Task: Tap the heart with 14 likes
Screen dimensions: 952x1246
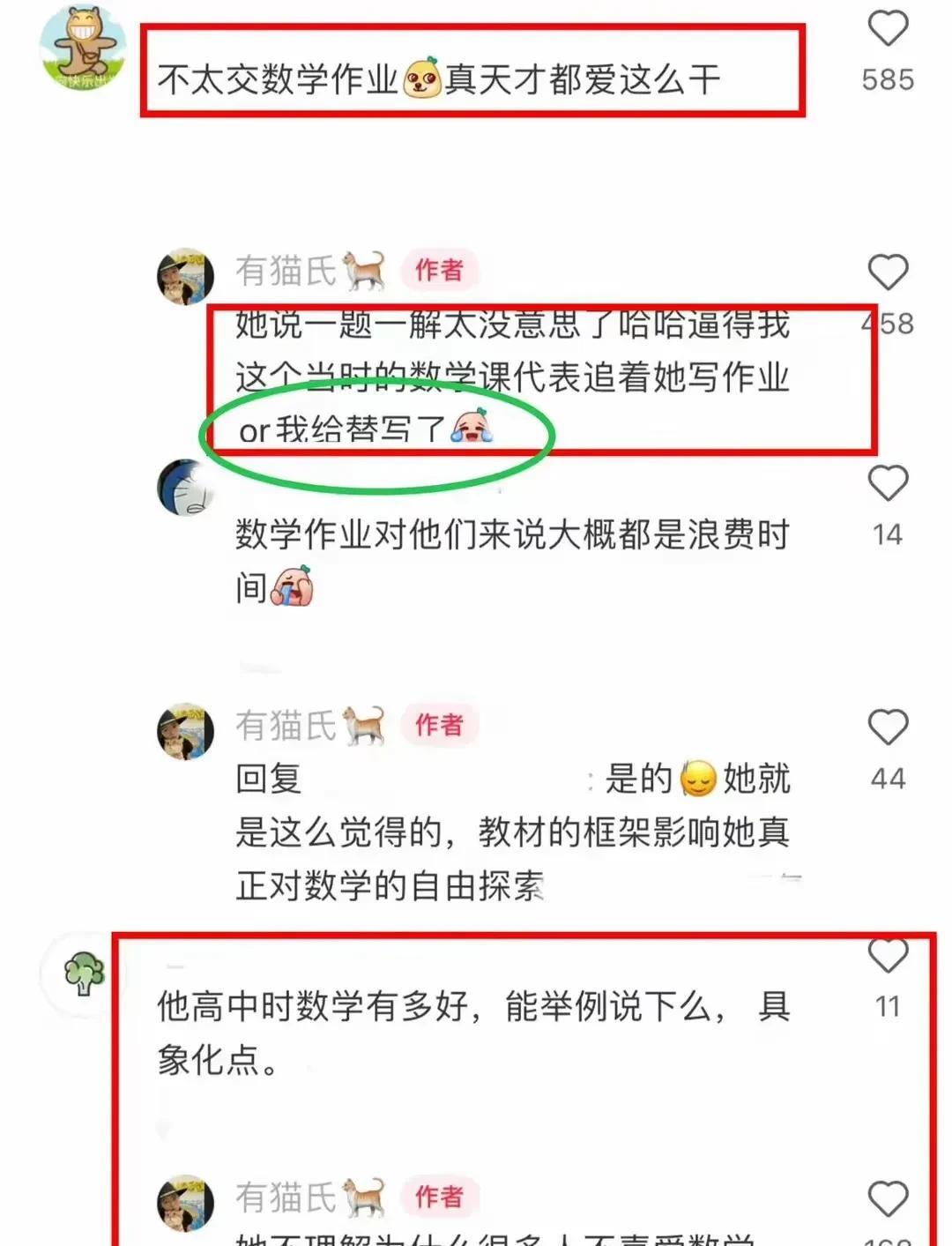Action: [888, 483]
